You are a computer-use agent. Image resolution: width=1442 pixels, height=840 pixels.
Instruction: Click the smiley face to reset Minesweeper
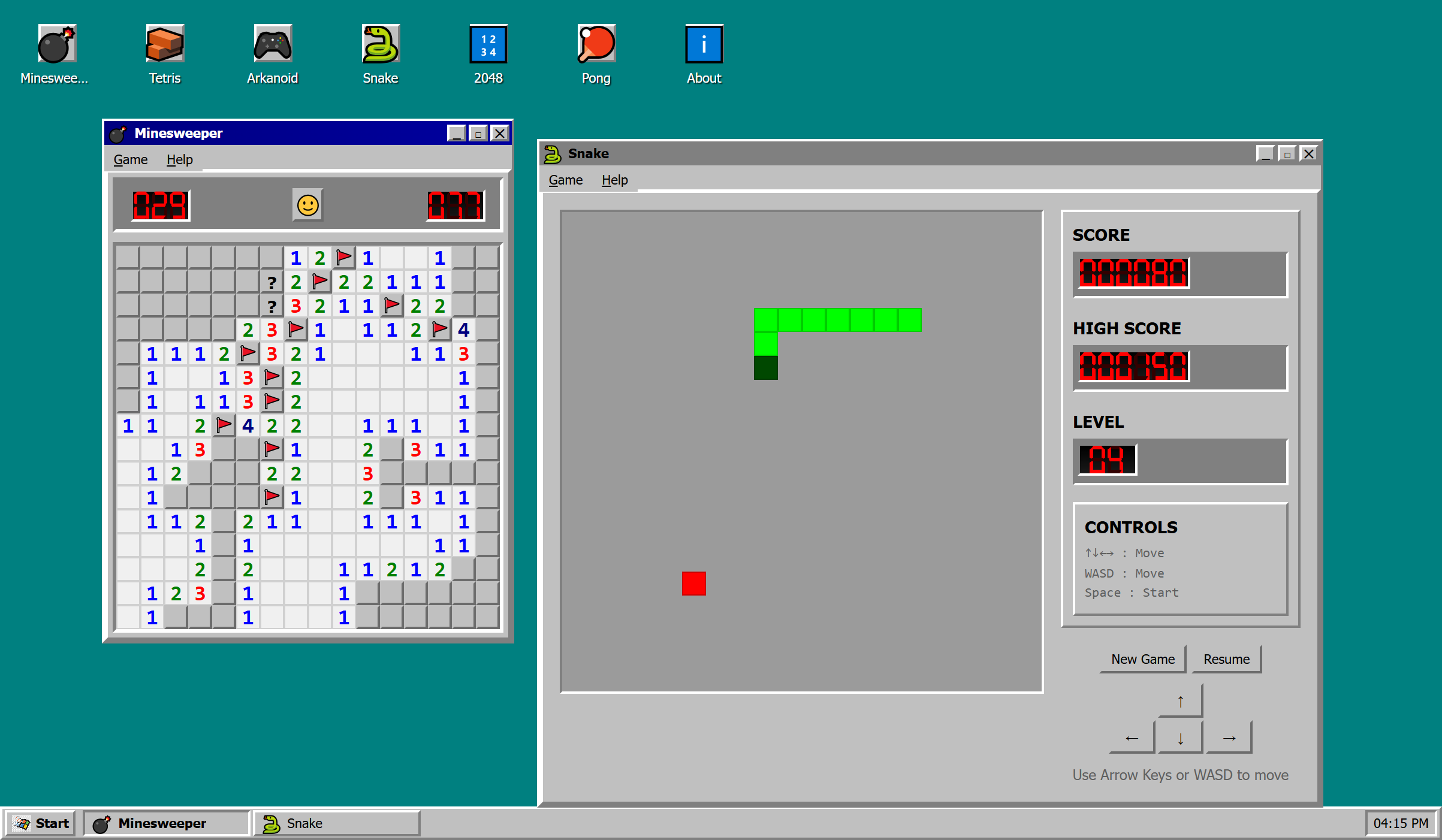click(x=307, y=206)
